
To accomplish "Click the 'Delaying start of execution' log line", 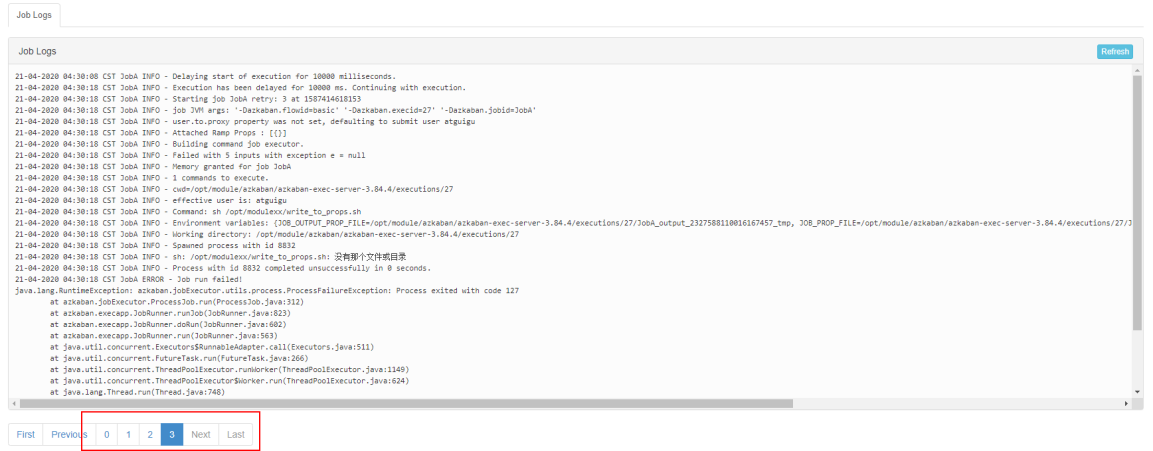I will click(205, 76).
